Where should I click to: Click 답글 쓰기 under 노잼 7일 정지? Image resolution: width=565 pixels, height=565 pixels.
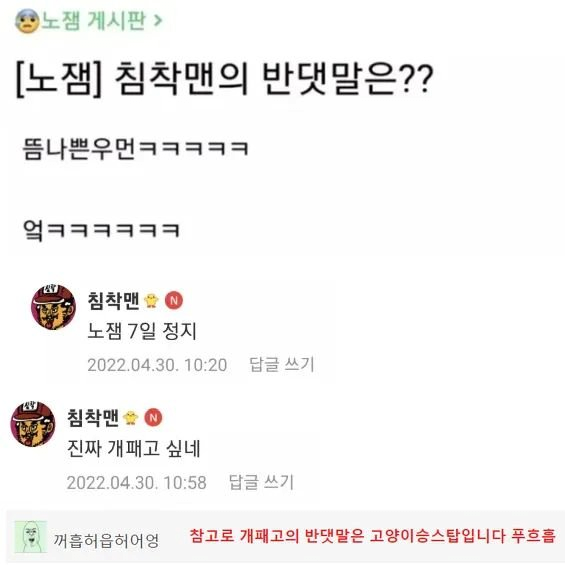[x=282, y=364]
